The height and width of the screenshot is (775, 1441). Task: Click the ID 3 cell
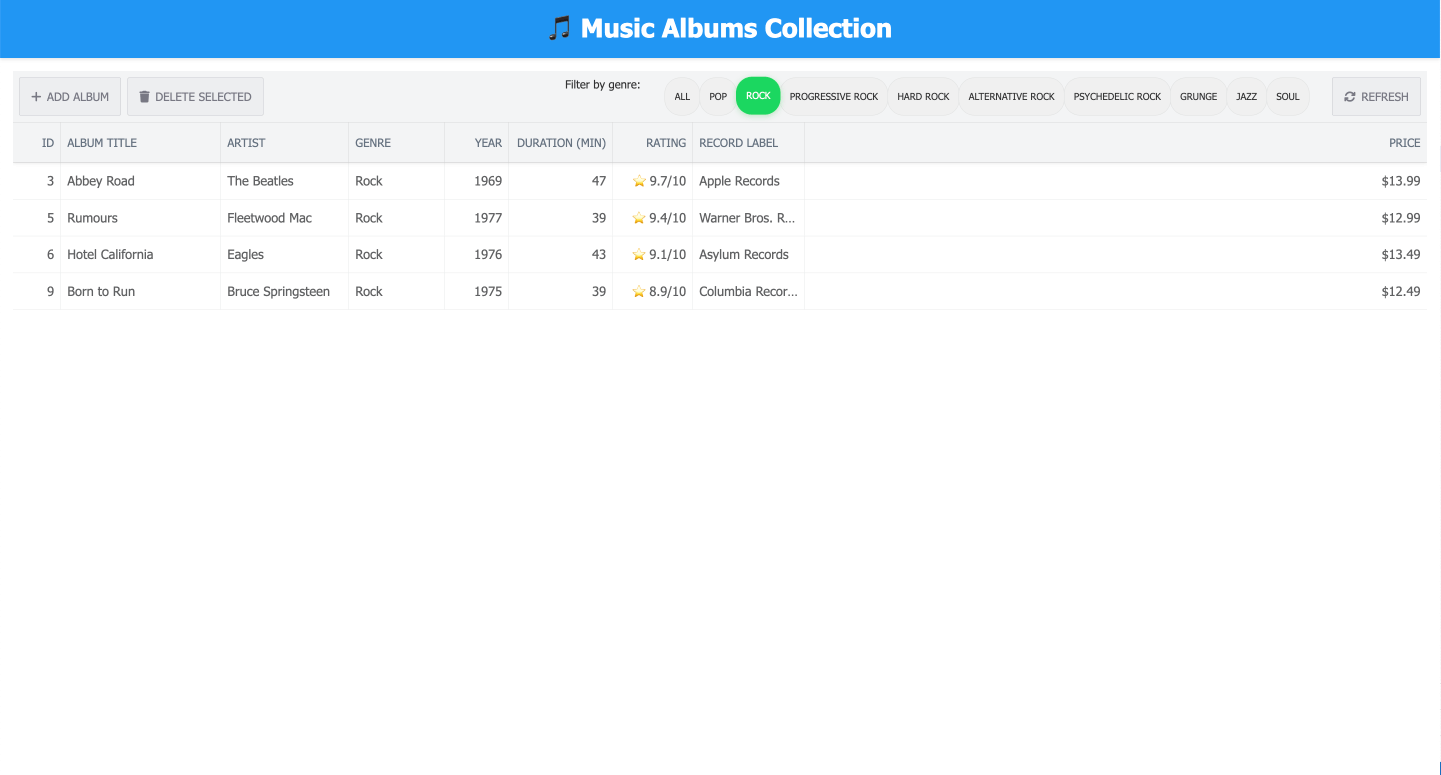(37, 181)
